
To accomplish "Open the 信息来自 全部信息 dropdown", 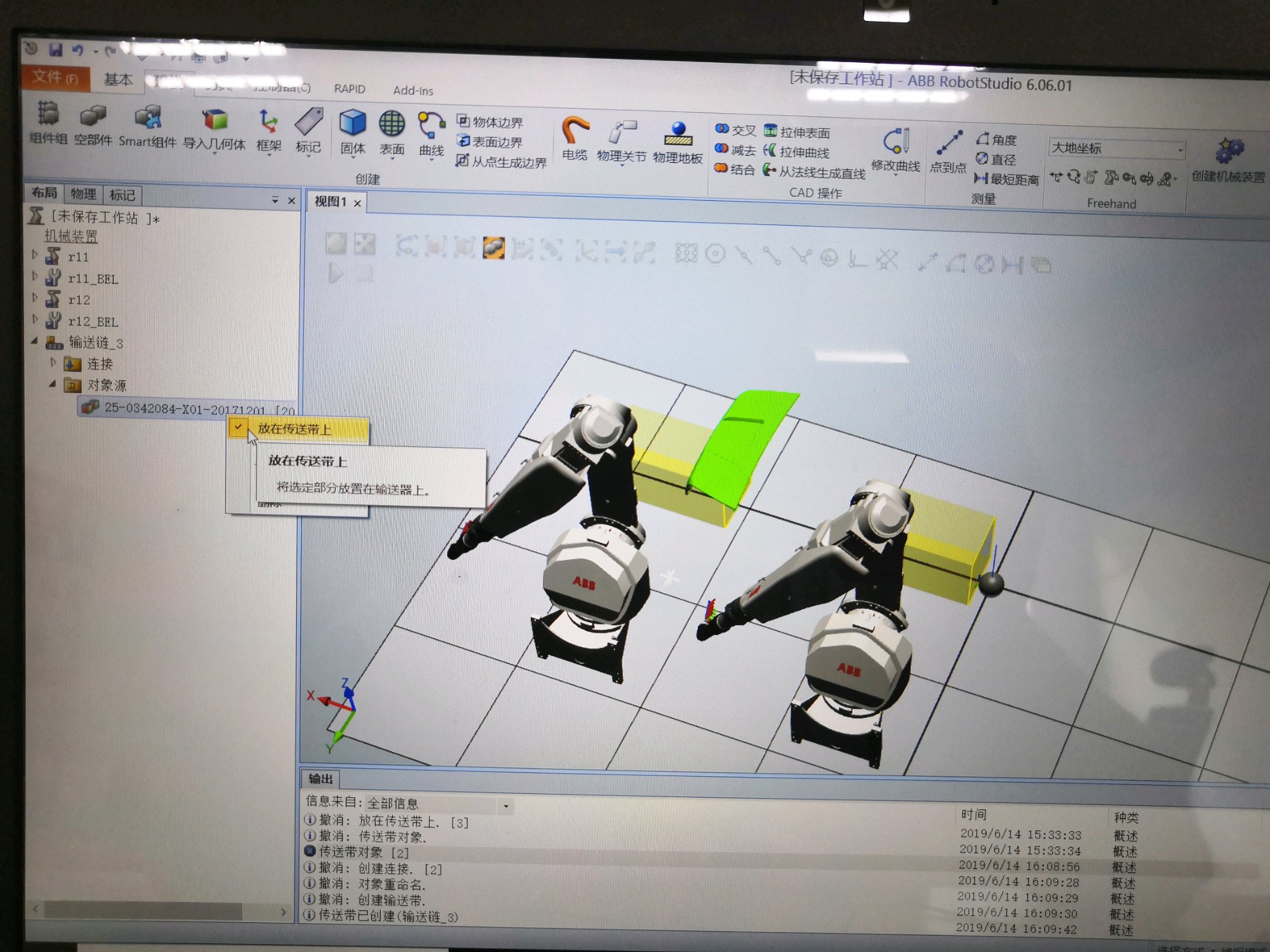I will coord(505,806).
